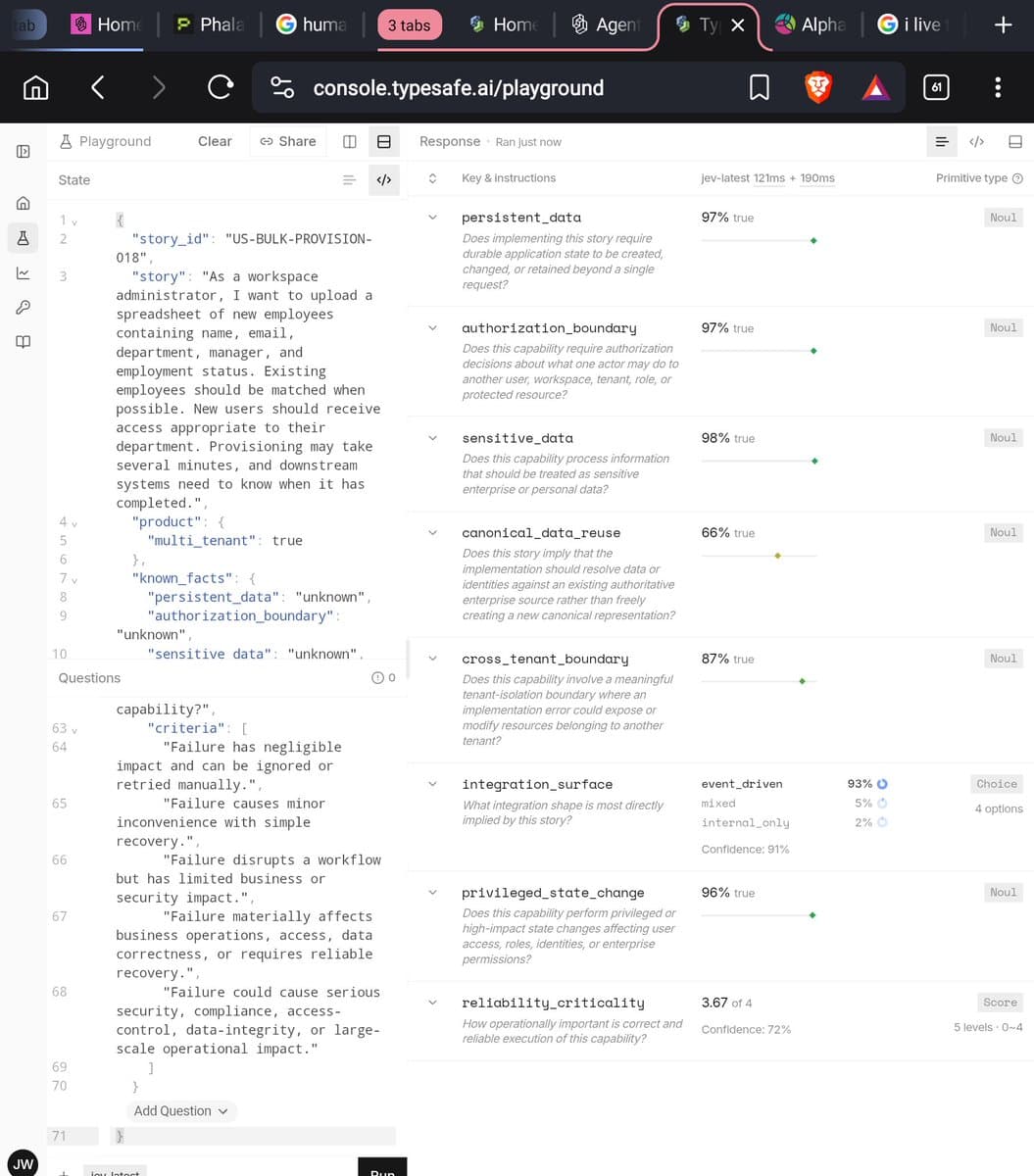Image resolution: width=1034 pixels, height=1176 pixels.
Task: Collapse the sensitive_data row
Action: tap(432, 438)
